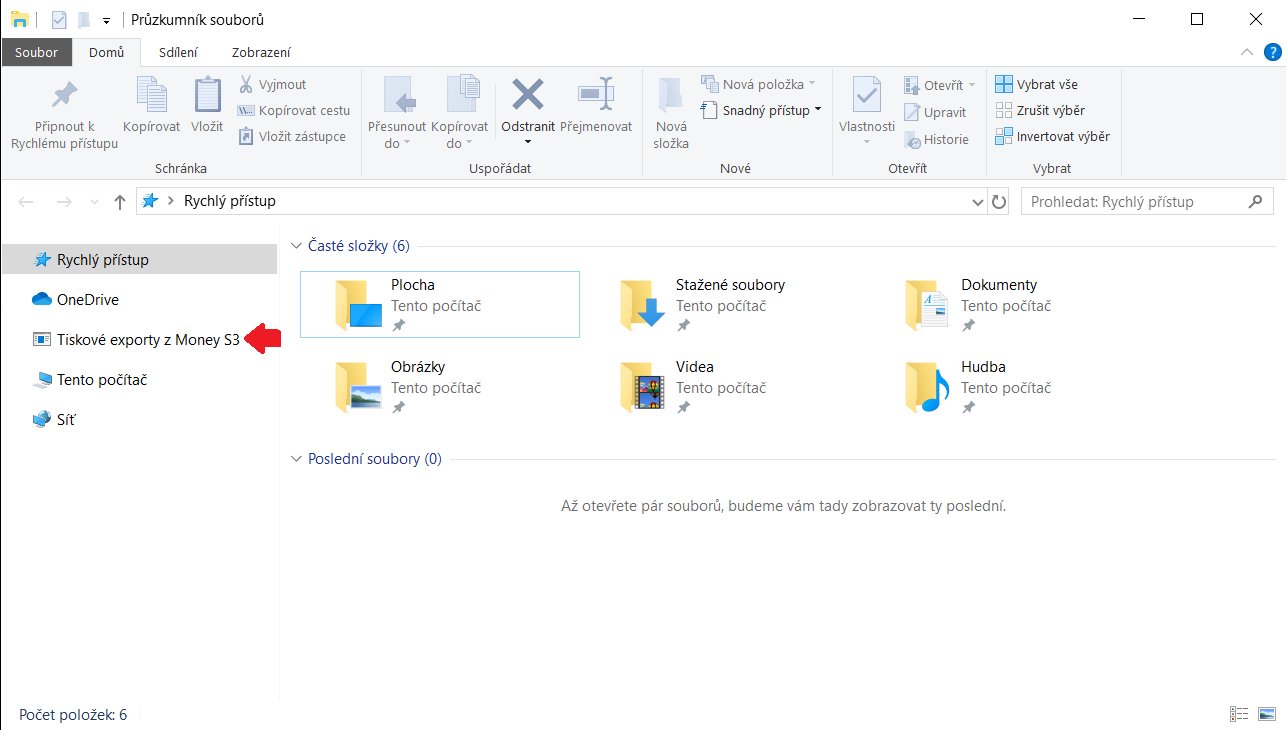1287x730 pixels.
Task: Click the Otevřít ribbon button
Action: point(940,85)
